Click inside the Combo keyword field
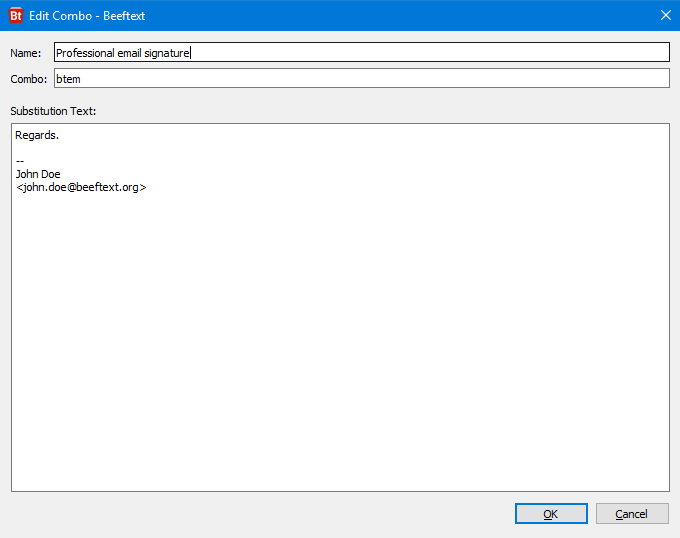The width and height of the screenshot is (680, 538). tap(360, 79)
